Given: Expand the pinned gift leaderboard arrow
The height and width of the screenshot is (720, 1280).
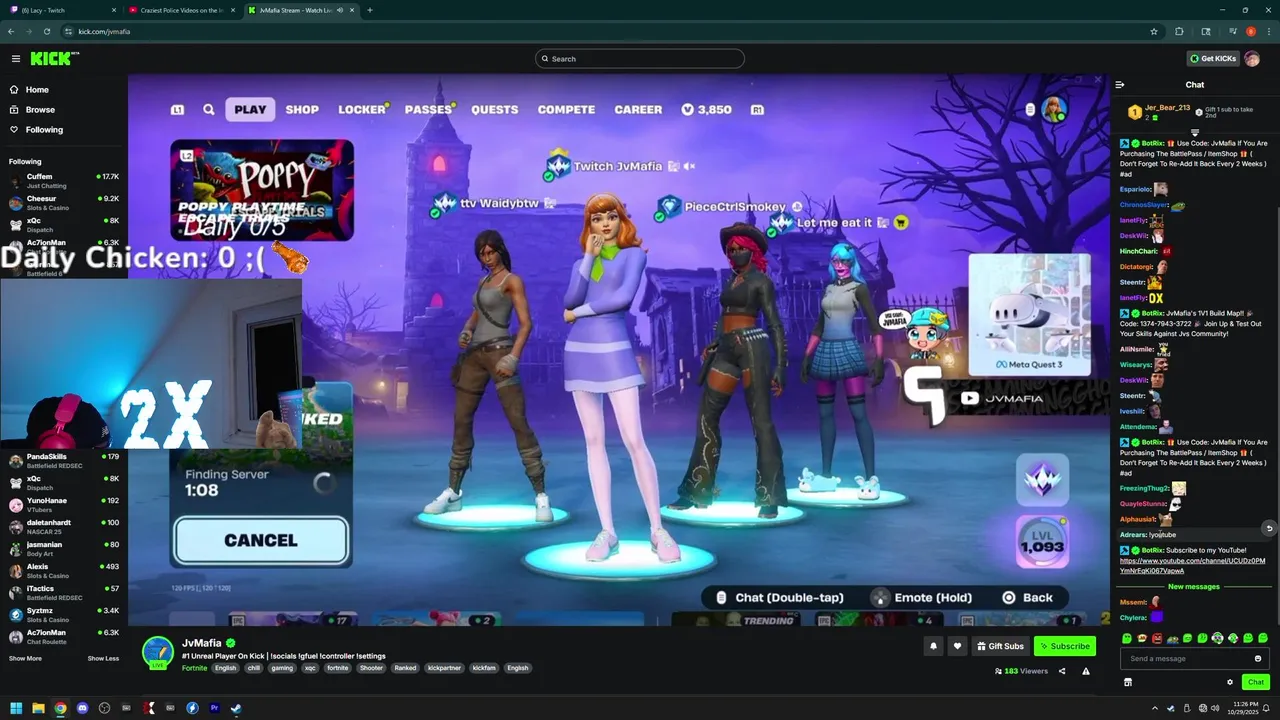Looking at the screenshot, I should click(1195, 132).
